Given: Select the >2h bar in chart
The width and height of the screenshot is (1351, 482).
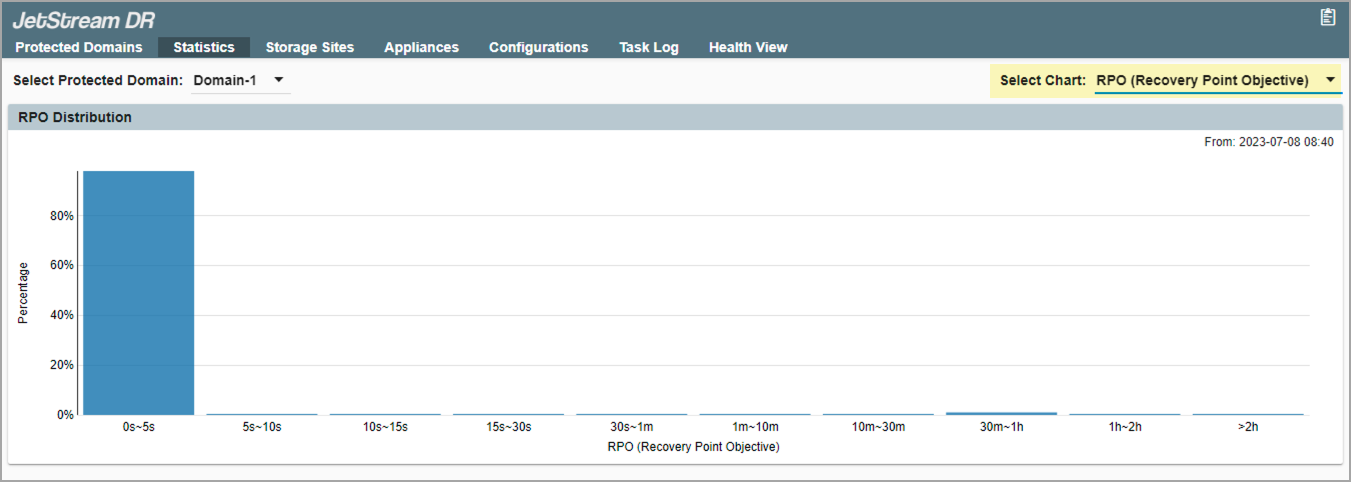Looking at the screenshot, I should 1247,414.
